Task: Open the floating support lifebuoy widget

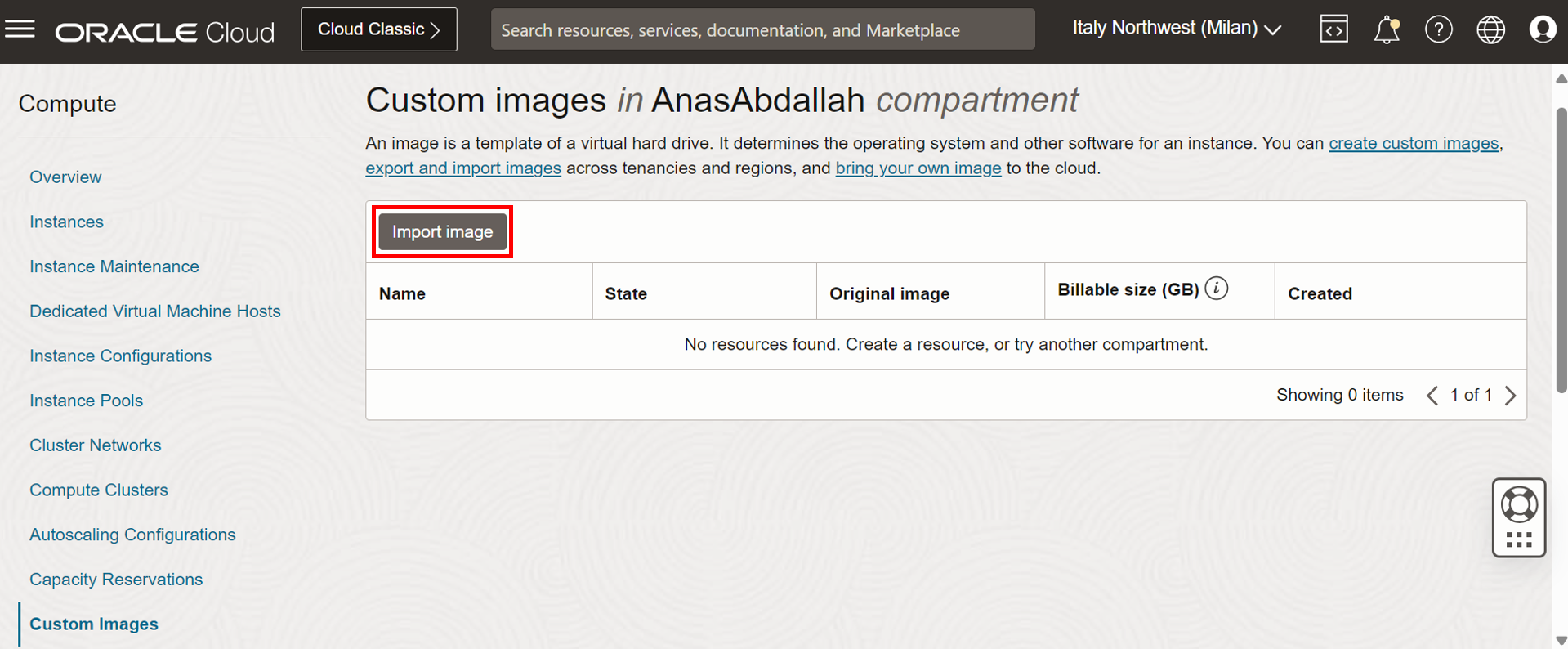Action: point(1519,517)
